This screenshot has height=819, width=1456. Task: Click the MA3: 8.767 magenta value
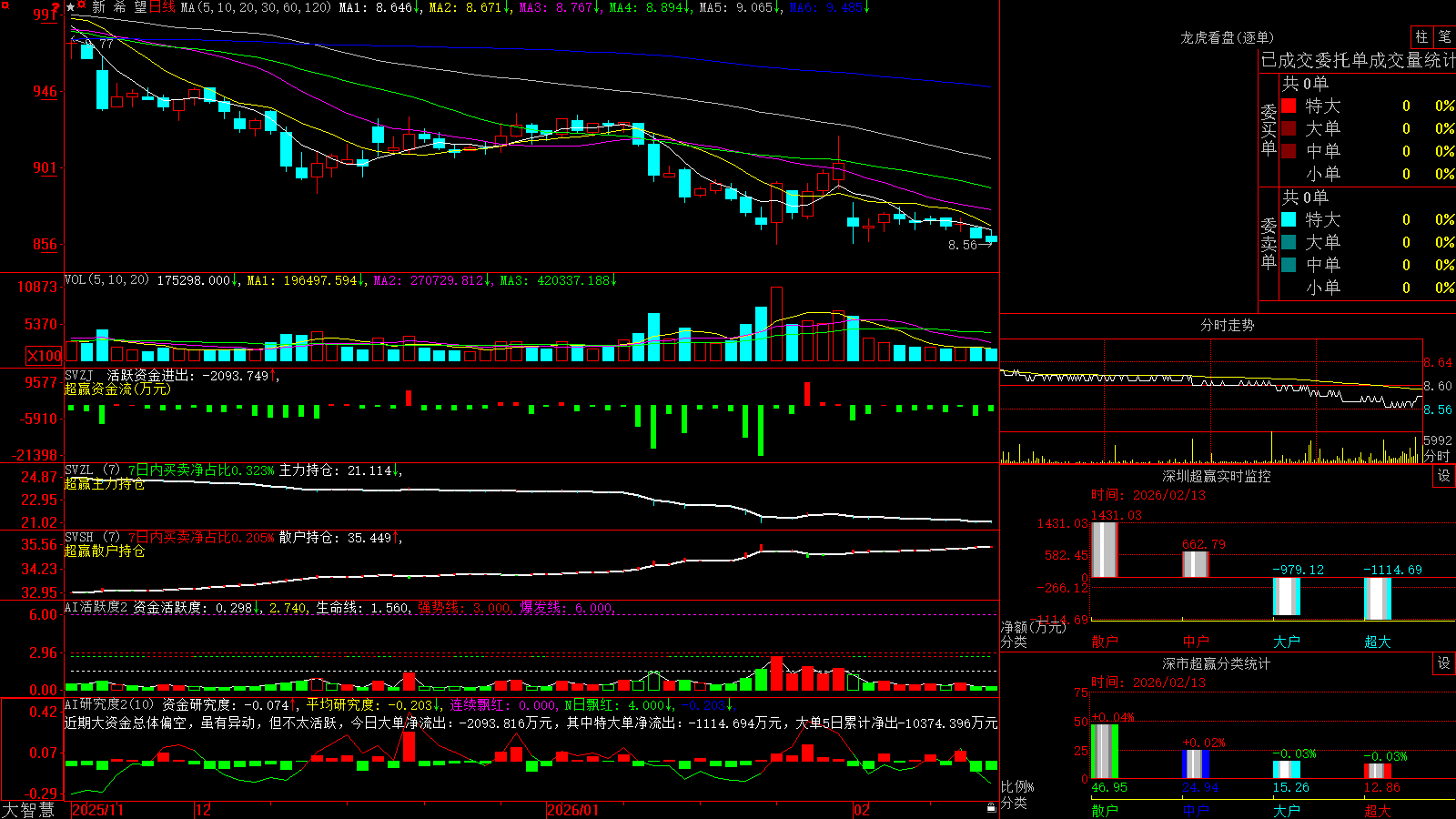(x=560, y=7)
